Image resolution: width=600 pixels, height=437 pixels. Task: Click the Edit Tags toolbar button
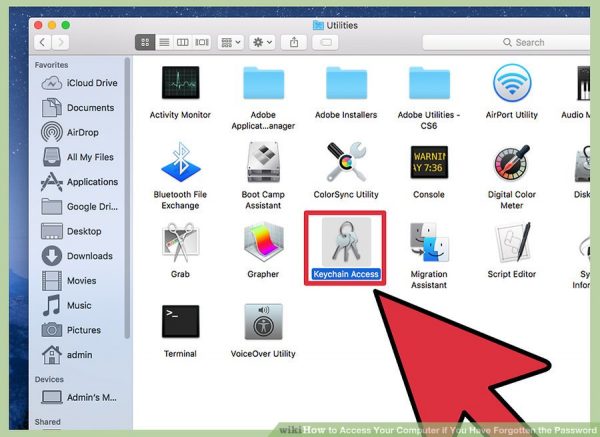coord(325,42)
